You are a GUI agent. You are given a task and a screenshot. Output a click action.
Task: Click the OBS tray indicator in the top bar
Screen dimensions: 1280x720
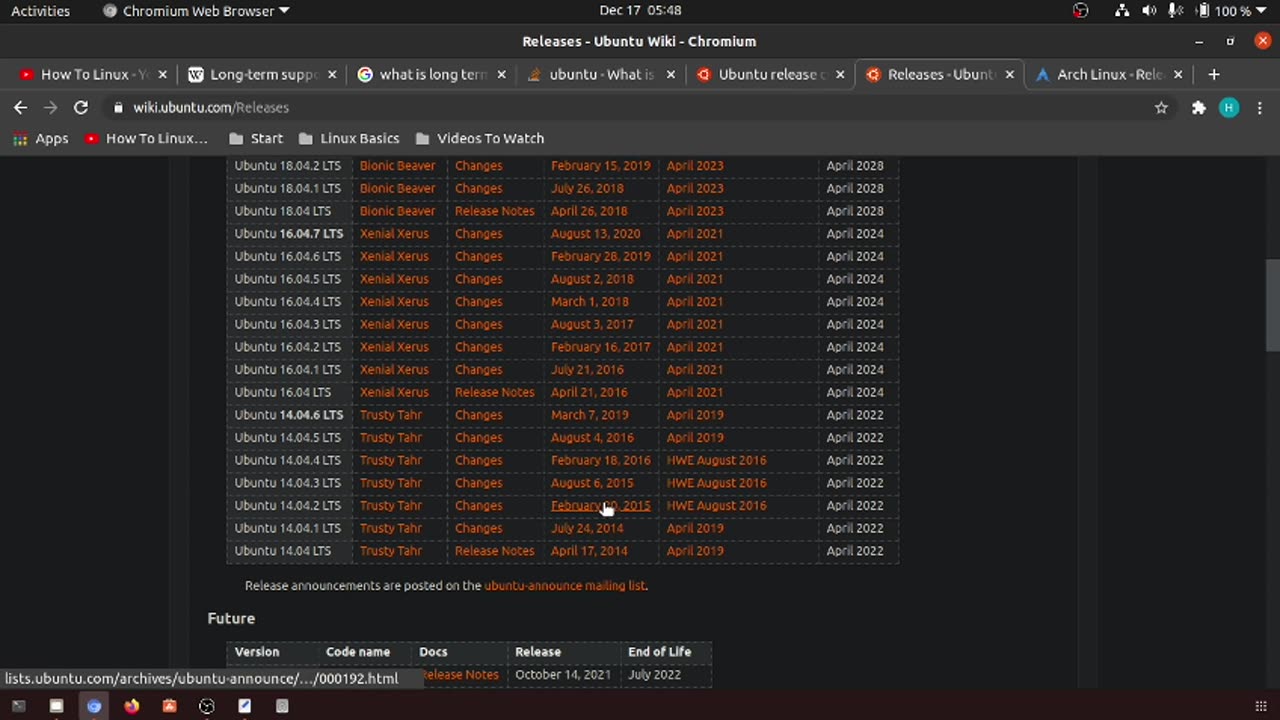pyautogui.click(x=1080, y=11)
